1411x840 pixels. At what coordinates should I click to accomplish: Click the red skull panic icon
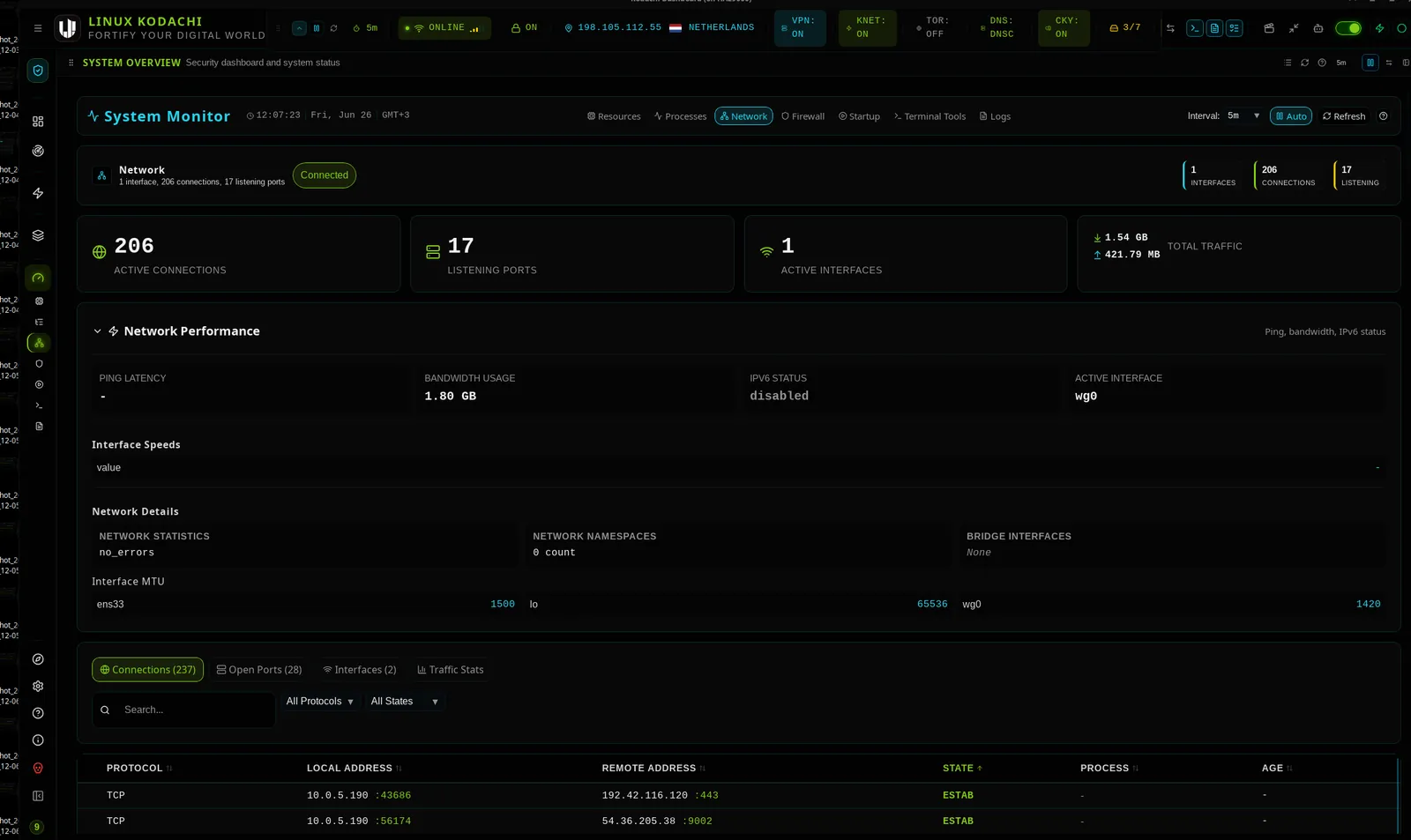(x=38, y=769)
